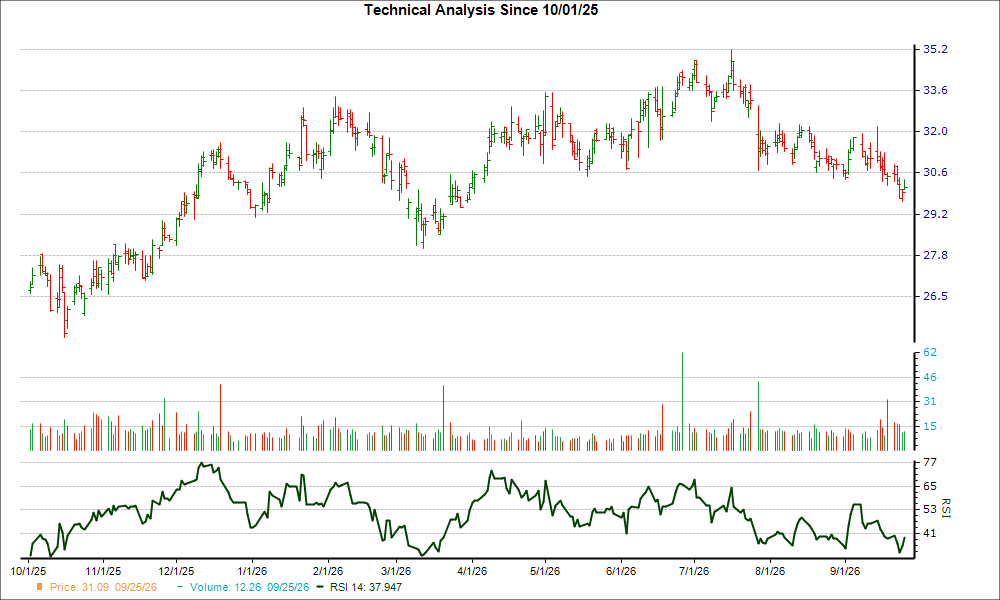This screenshot has width=1000, height=600.
Task: Click the 7/1/26 date label
Action: pyautogui.click(x=694, y=571)
